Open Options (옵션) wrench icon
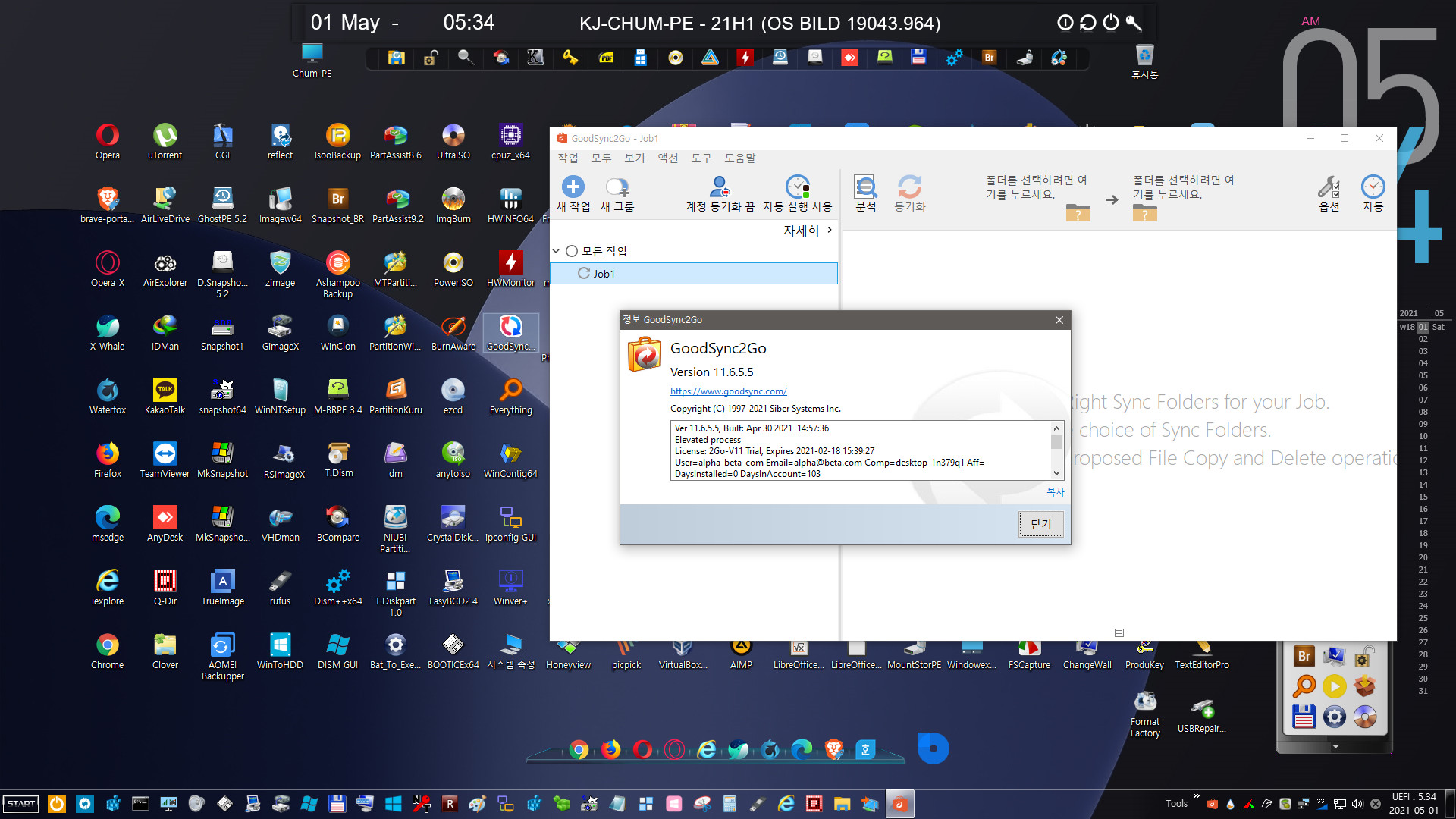The height and width of the screenshot is (819, 1456). 1329,187
